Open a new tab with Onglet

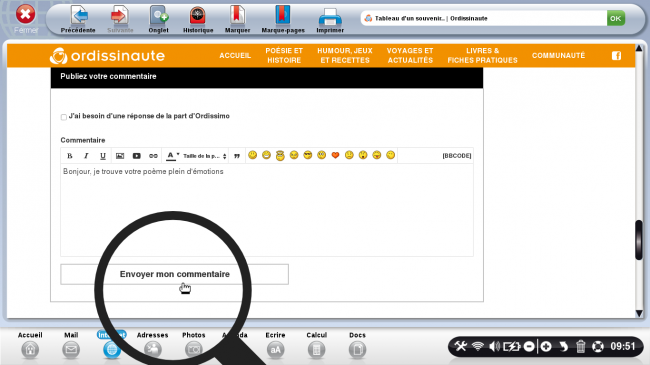point(158,19)
